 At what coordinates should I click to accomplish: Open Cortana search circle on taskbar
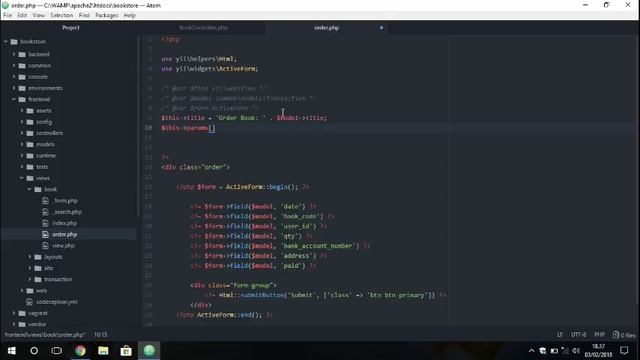(x=34, y=351)
